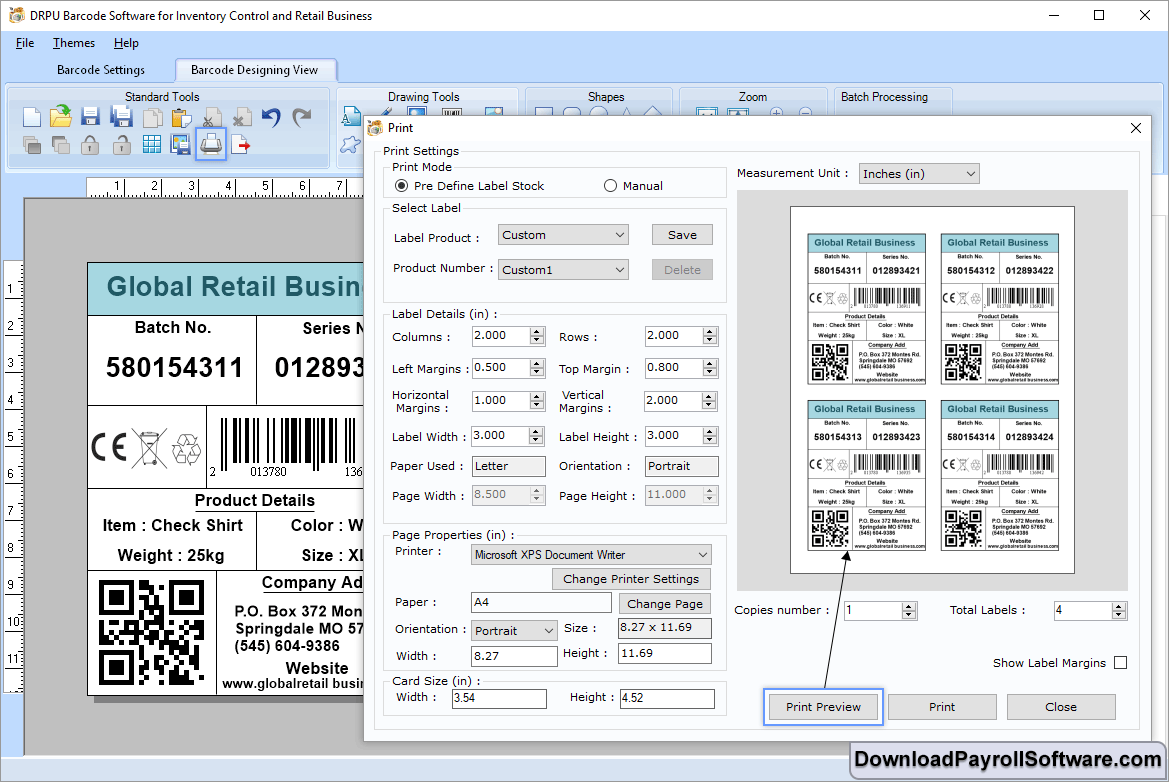The height and width of the screenshot is (782, 1169).
Task: Click the Bring to Front layers icon
Action: click(x=32, y=145)
